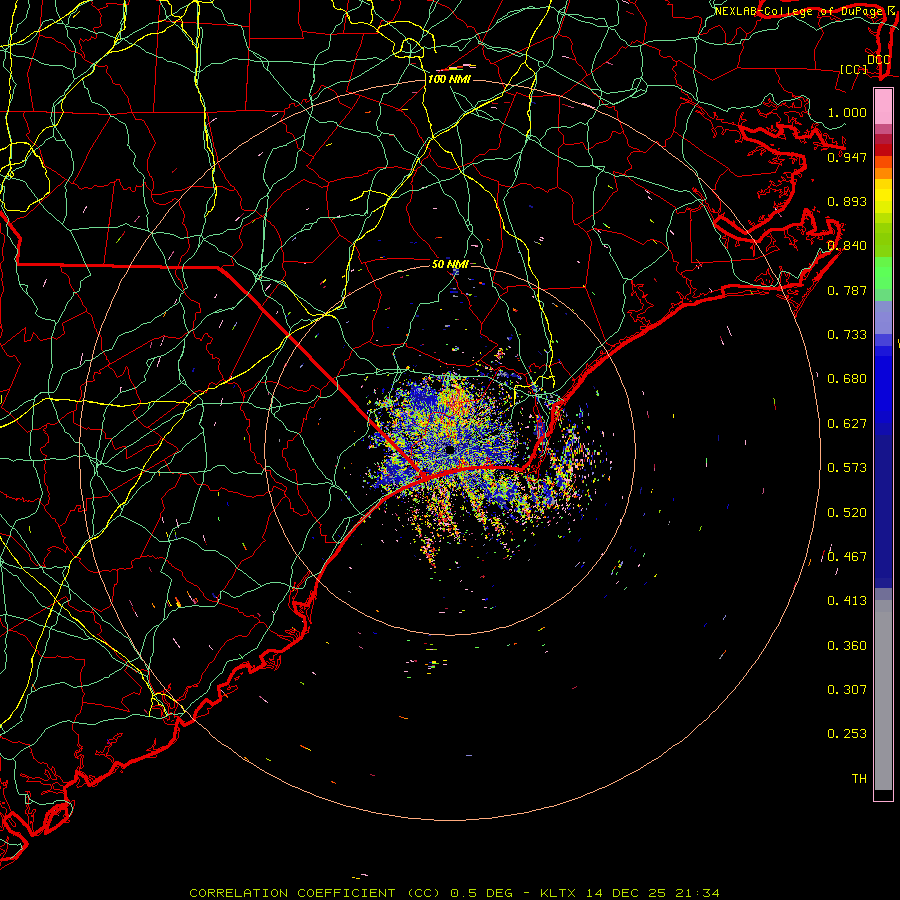Click the lavender color bar segment
Image resolution: width=900 pixels, height=900 pixels.
[x=883, y=318]
